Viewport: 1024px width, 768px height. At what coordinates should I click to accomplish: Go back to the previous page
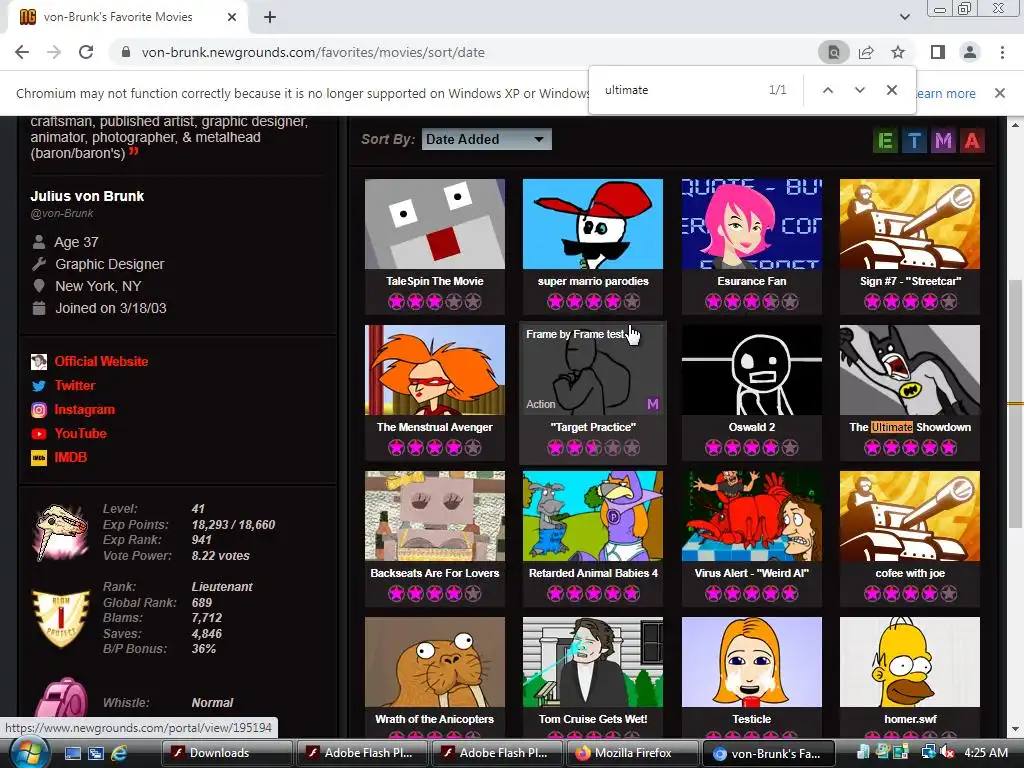(22, 52)
